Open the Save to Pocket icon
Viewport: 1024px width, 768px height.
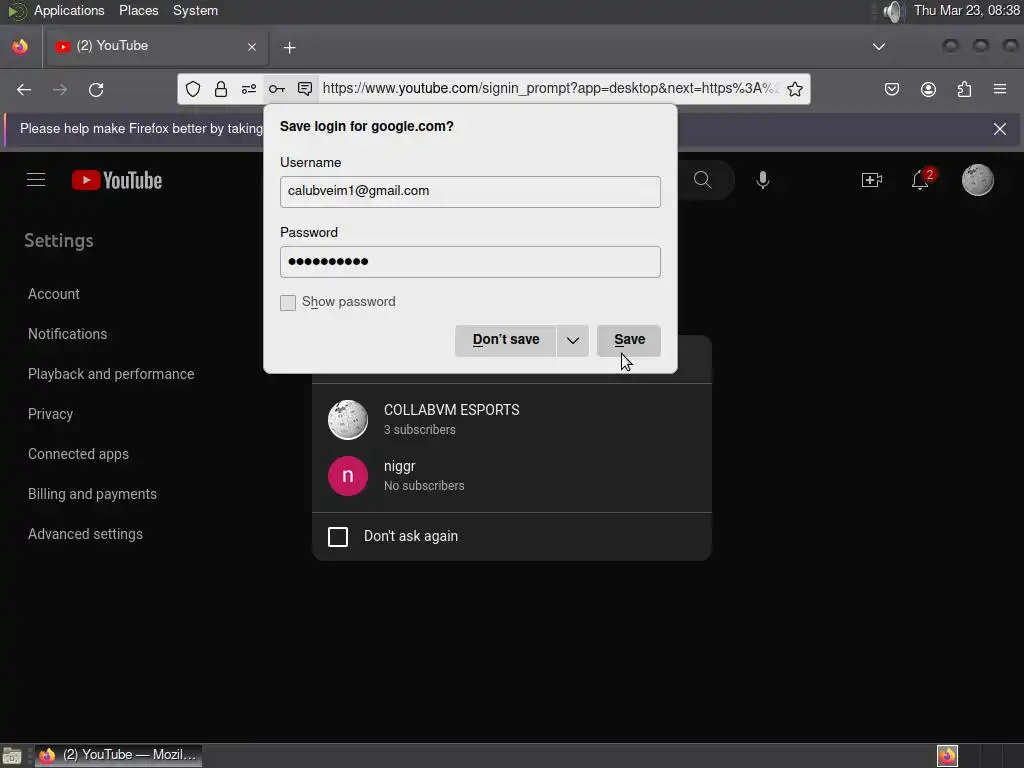892,89
